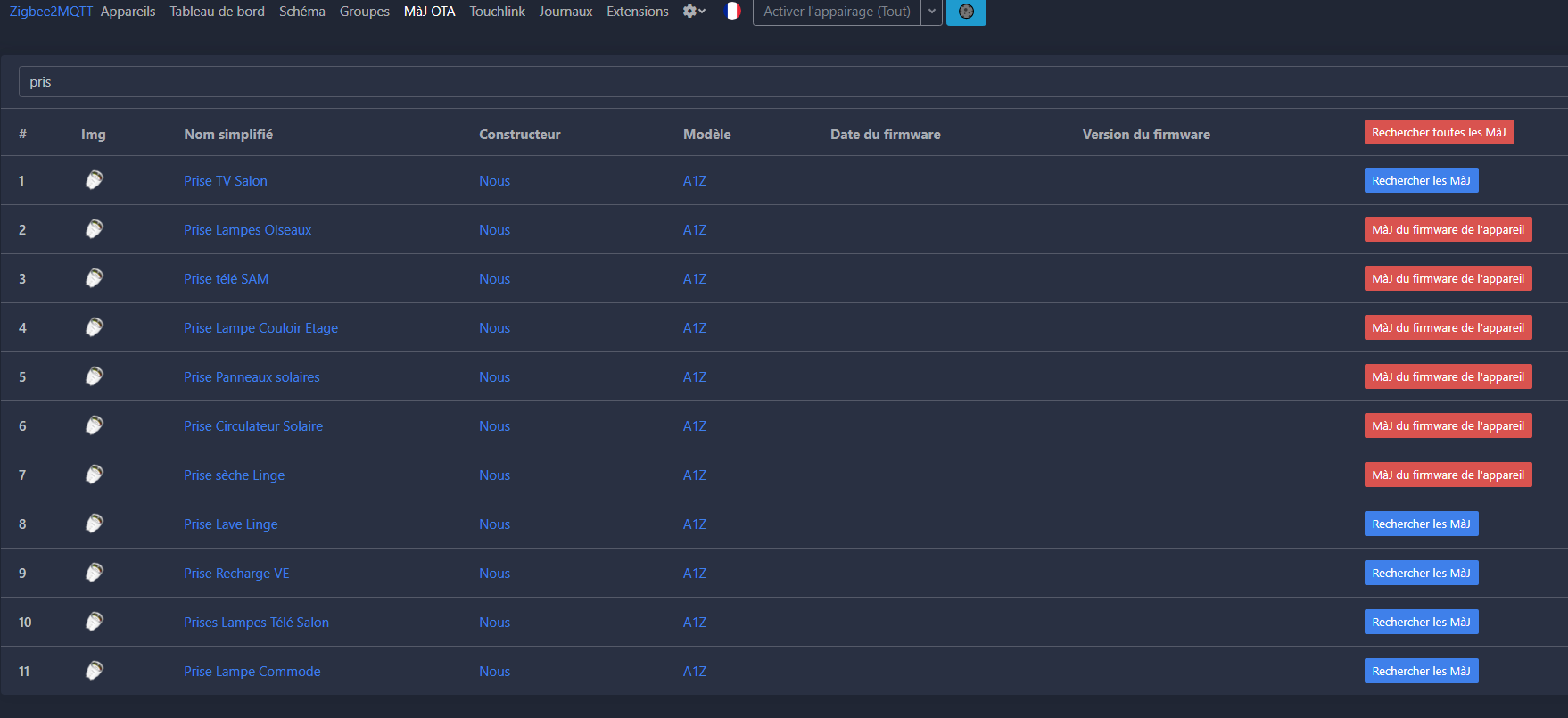
Task: Sort by Nom simplifié column header
Action: coord(228,134)
